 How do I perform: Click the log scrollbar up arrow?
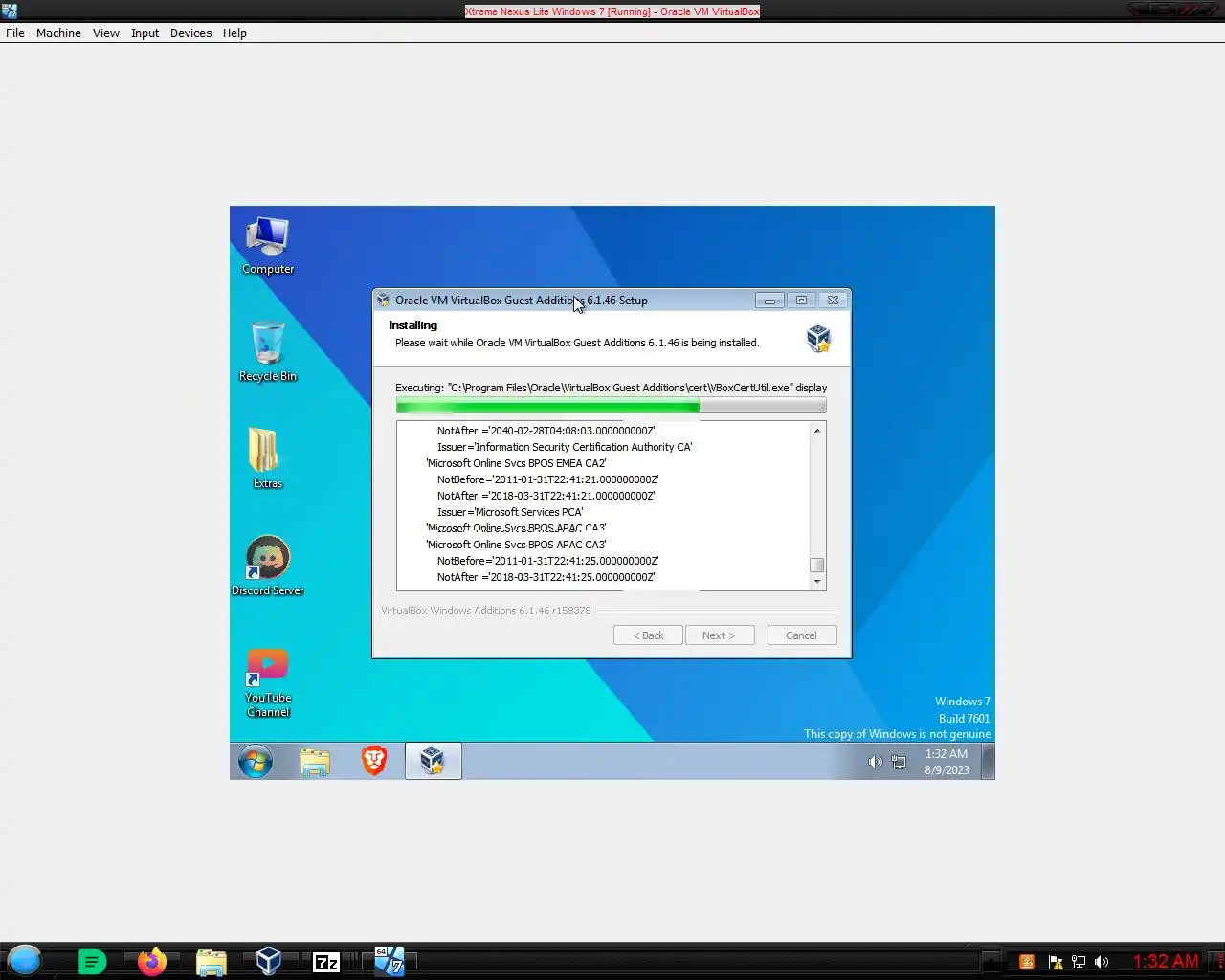tap(817, 431)
